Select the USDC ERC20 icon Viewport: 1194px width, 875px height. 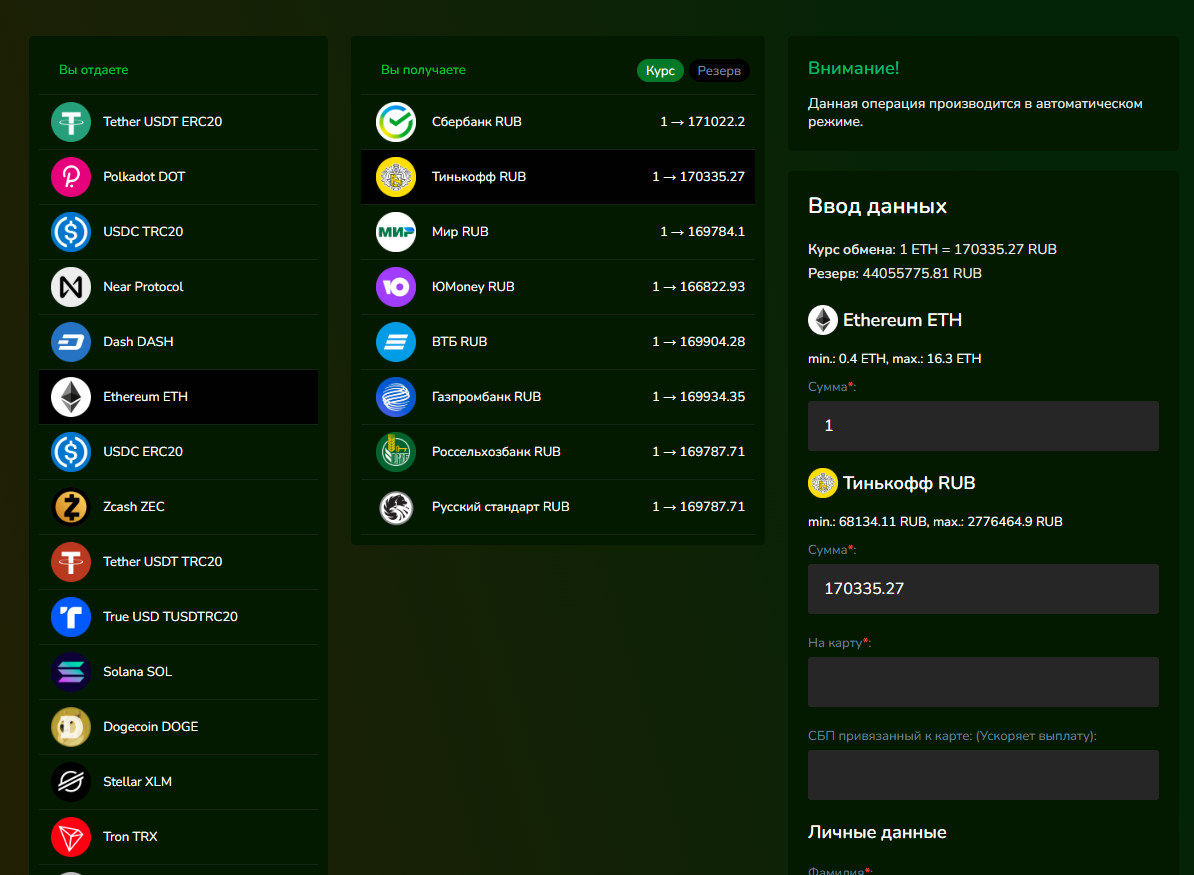[x=71, y=452]
